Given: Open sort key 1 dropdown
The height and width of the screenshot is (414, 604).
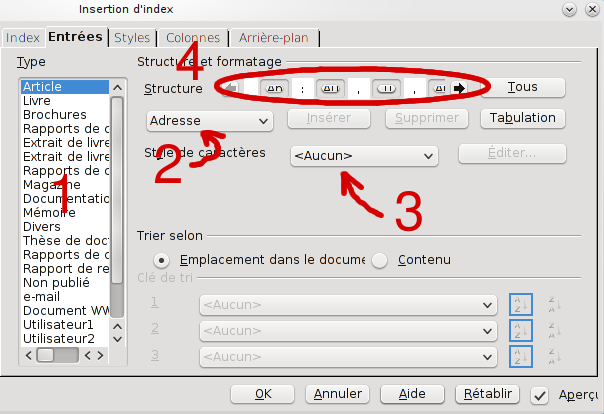Looking at the screenshot, I should click(348, 305).
